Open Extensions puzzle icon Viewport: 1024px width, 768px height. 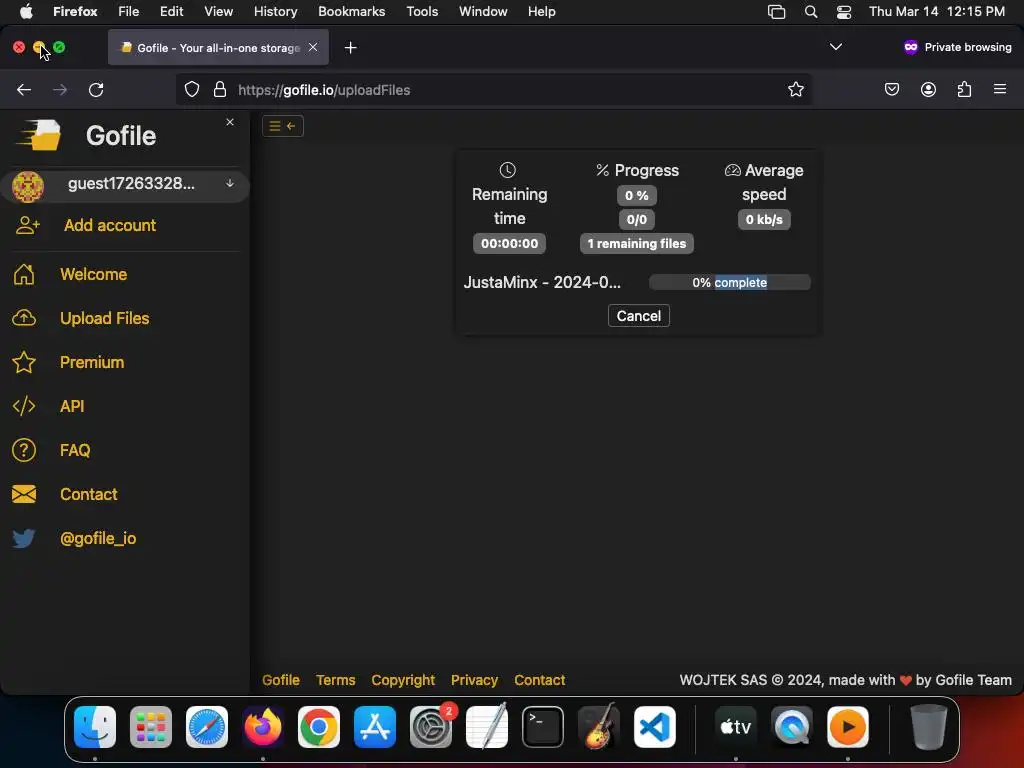965,89
